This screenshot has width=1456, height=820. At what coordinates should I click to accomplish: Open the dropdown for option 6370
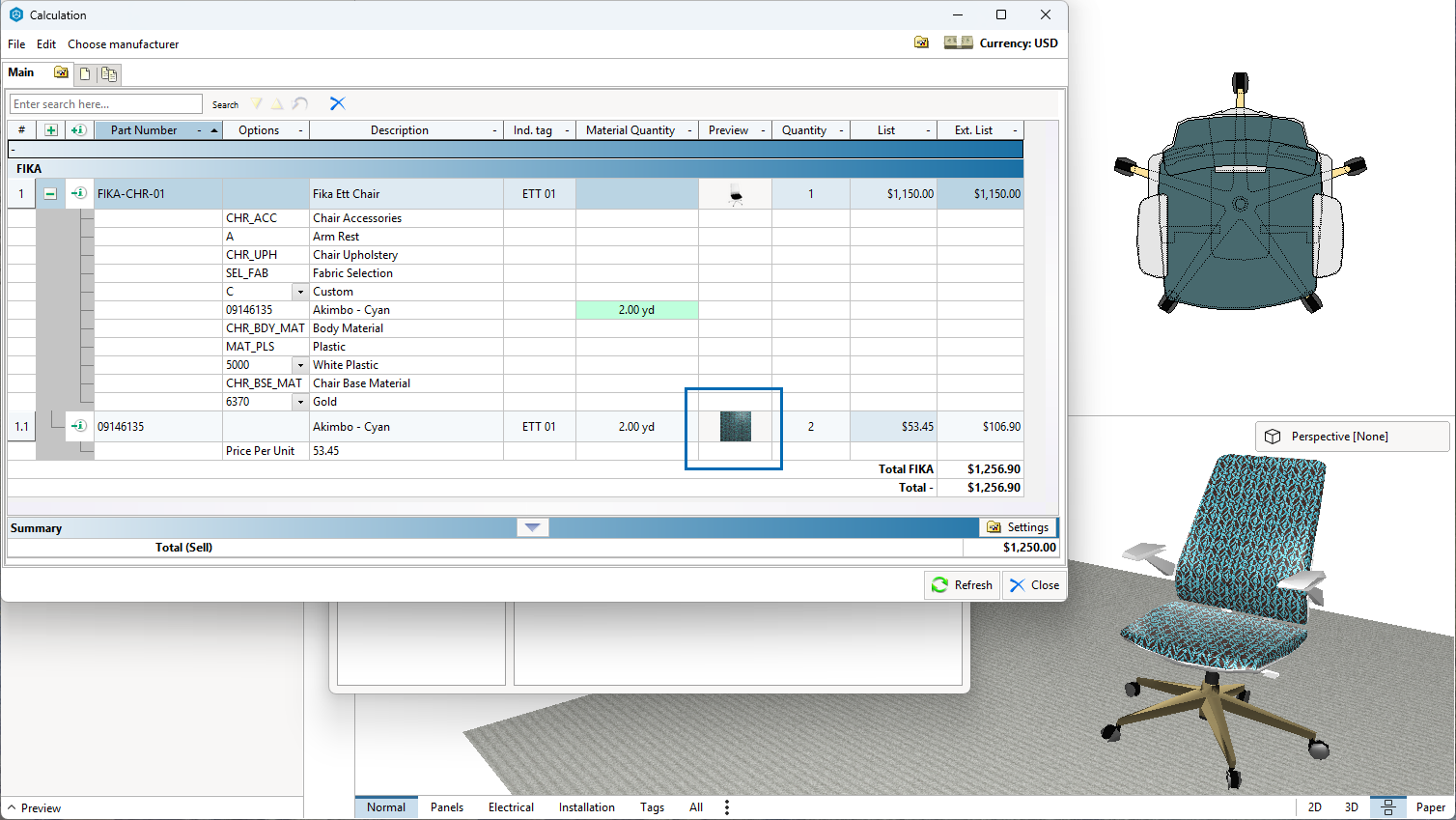pyautogui.click(x=300, y=402)
